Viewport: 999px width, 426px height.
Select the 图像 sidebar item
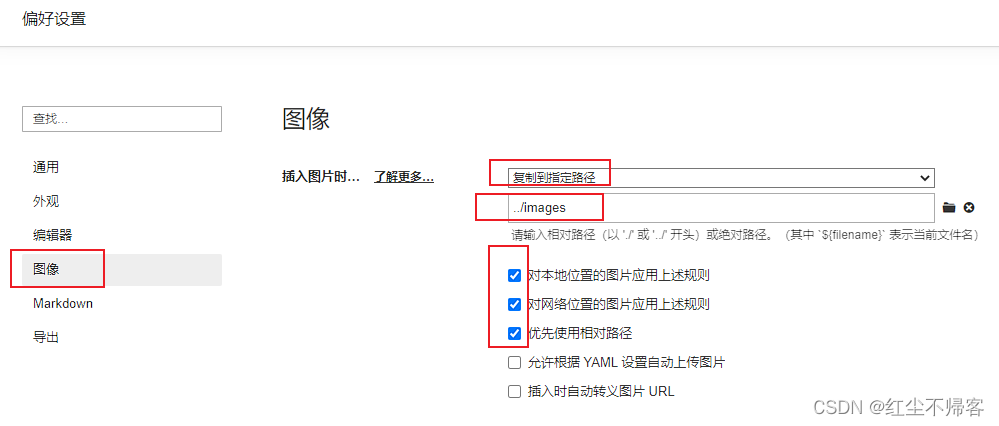122,270
